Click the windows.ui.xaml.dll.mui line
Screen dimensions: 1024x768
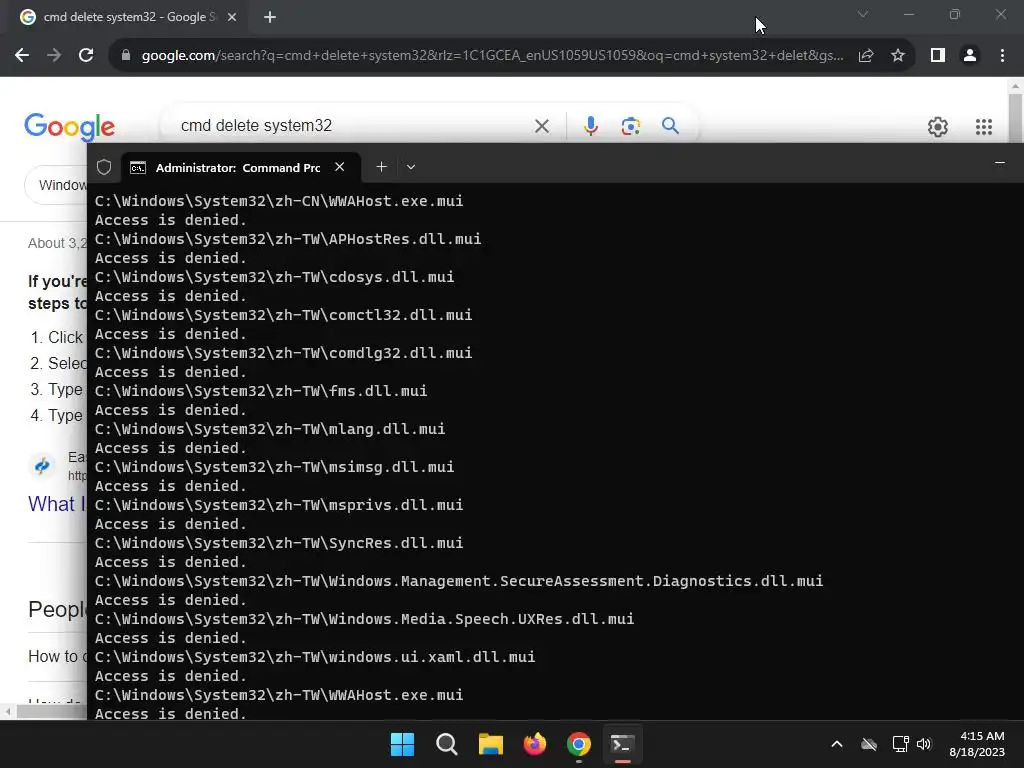(x=315, y=657)
